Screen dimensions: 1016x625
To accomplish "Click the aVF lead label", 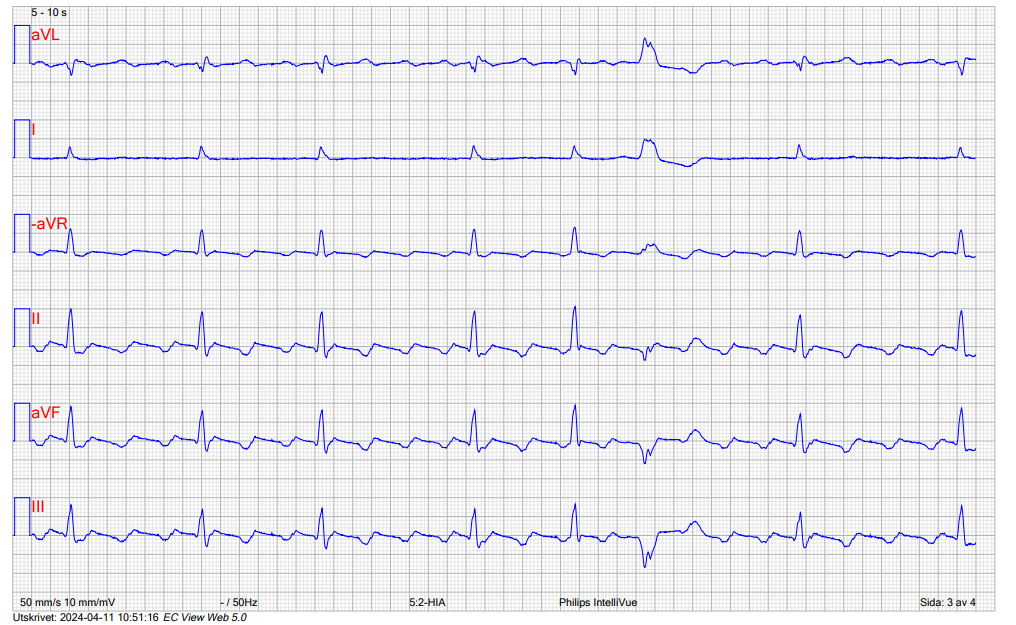I will 45,412.
